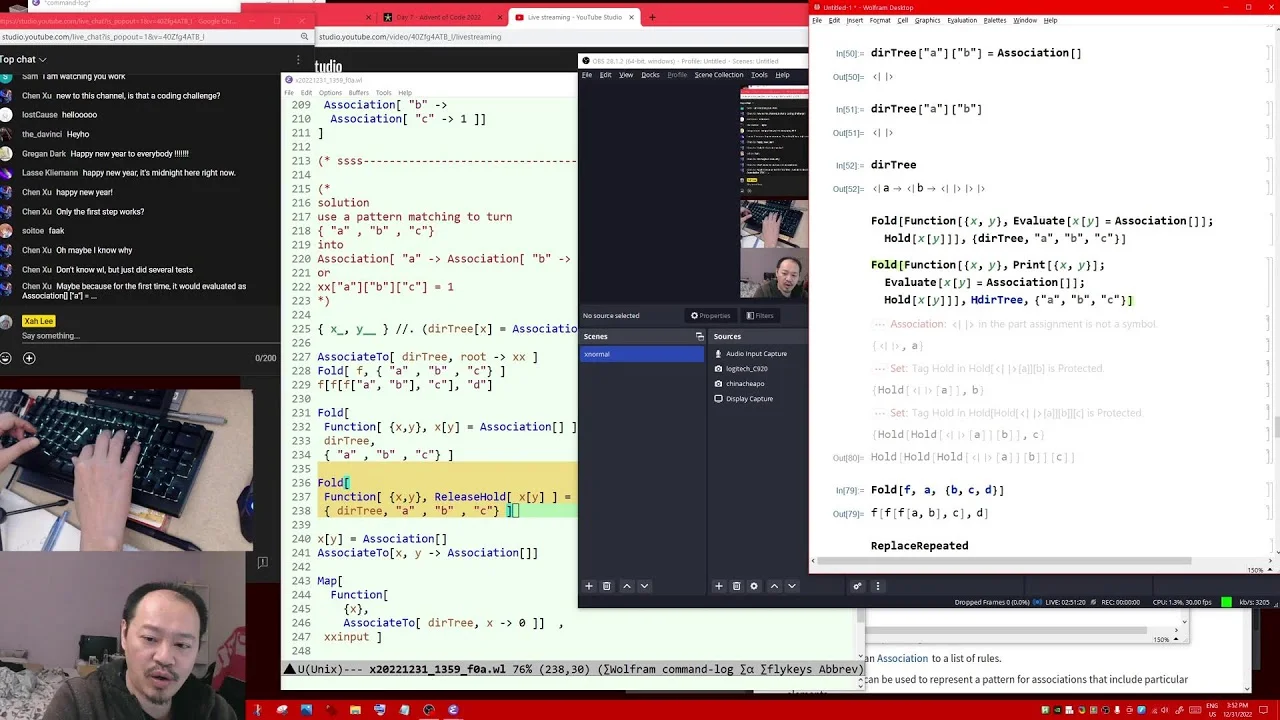1280x720 pixels.
Task: Open the Properties button in OBS
Action: coord(710,316)
